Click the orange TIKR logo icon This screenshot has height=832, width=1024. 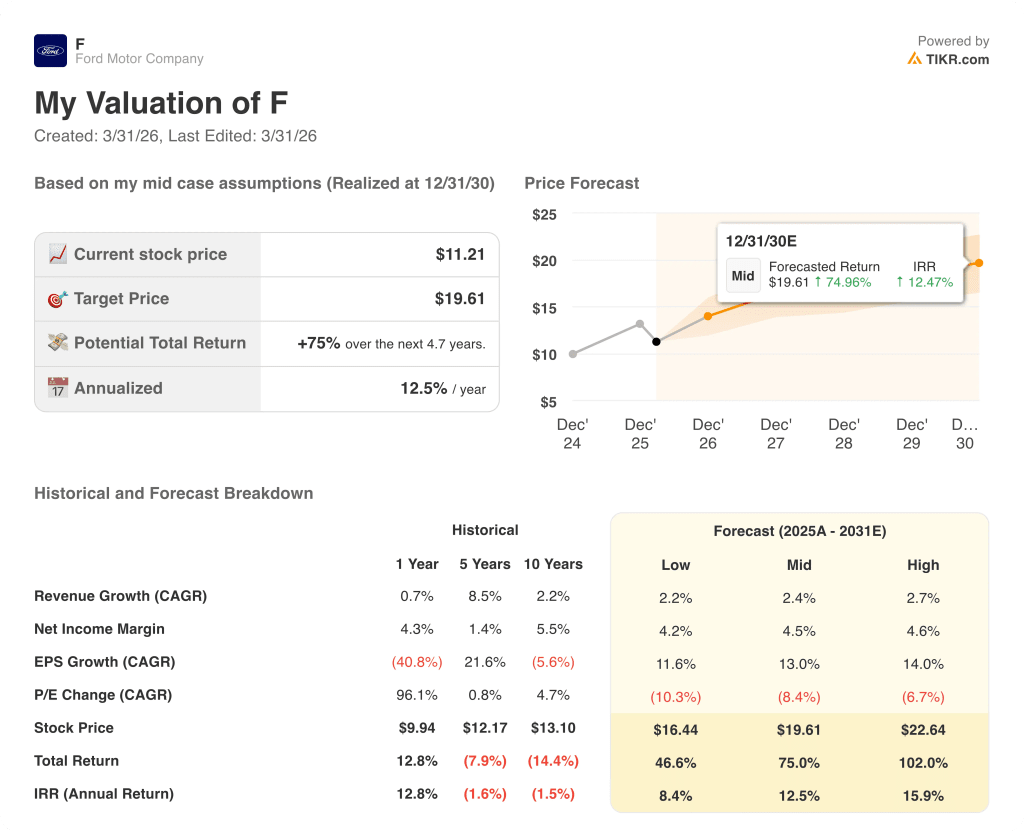[x=914, y=59]
